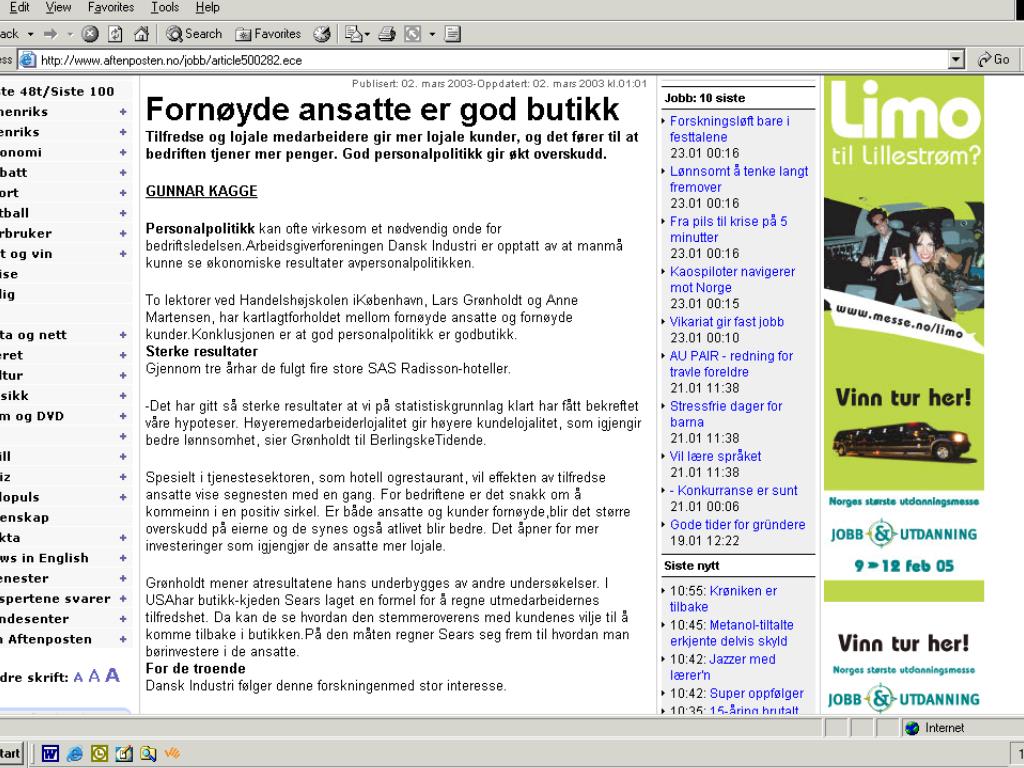The height and width of the screenshot is (768, 1024).
Task: Open the yellow clock icon in quick launch
Action: [99, 754]
